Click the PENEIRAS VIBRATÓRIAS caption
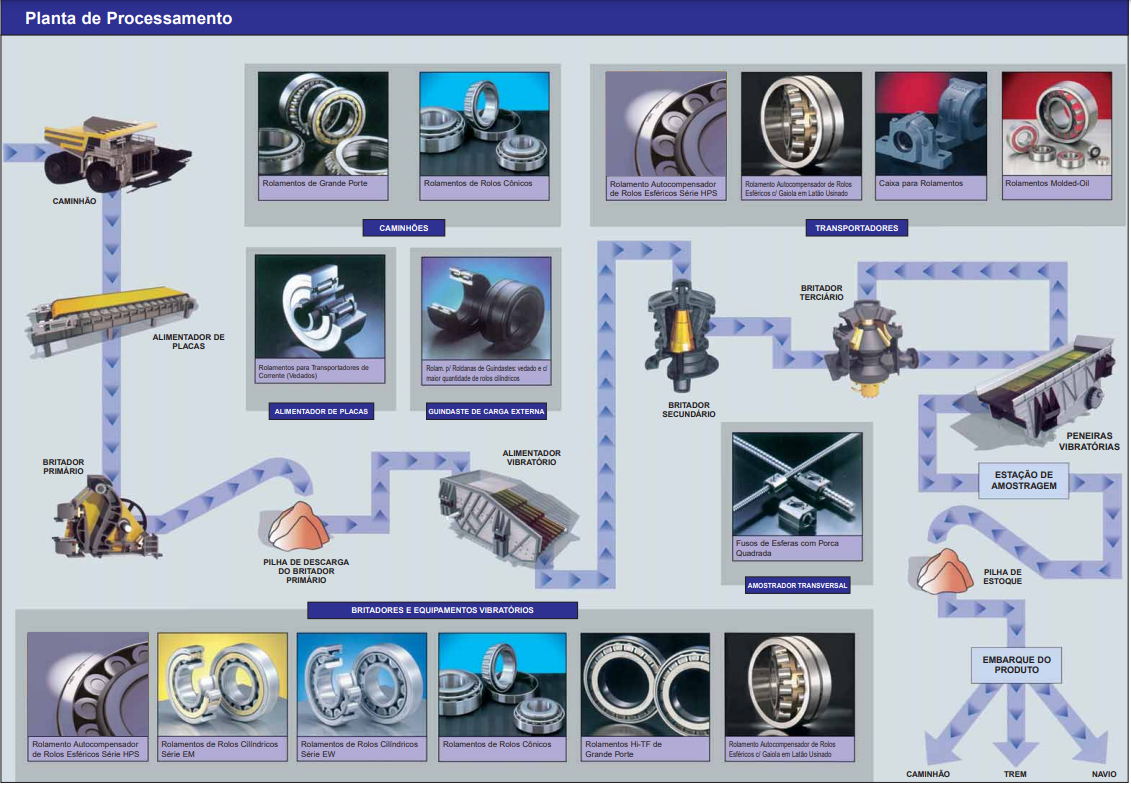The width and height of the screenshot is (1131, 785). (1089, 442)
